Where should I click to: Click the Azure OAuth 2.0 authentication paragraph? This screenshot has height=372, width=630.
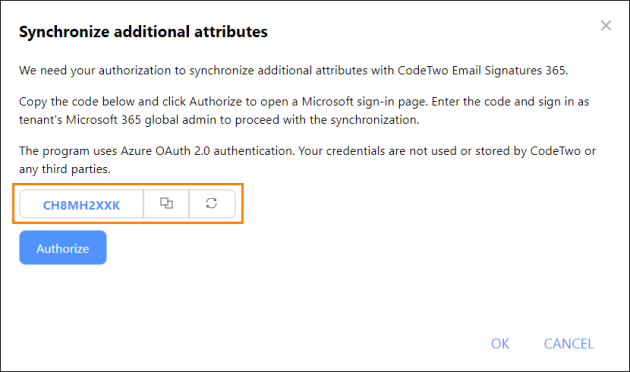(x=307, y=160)
